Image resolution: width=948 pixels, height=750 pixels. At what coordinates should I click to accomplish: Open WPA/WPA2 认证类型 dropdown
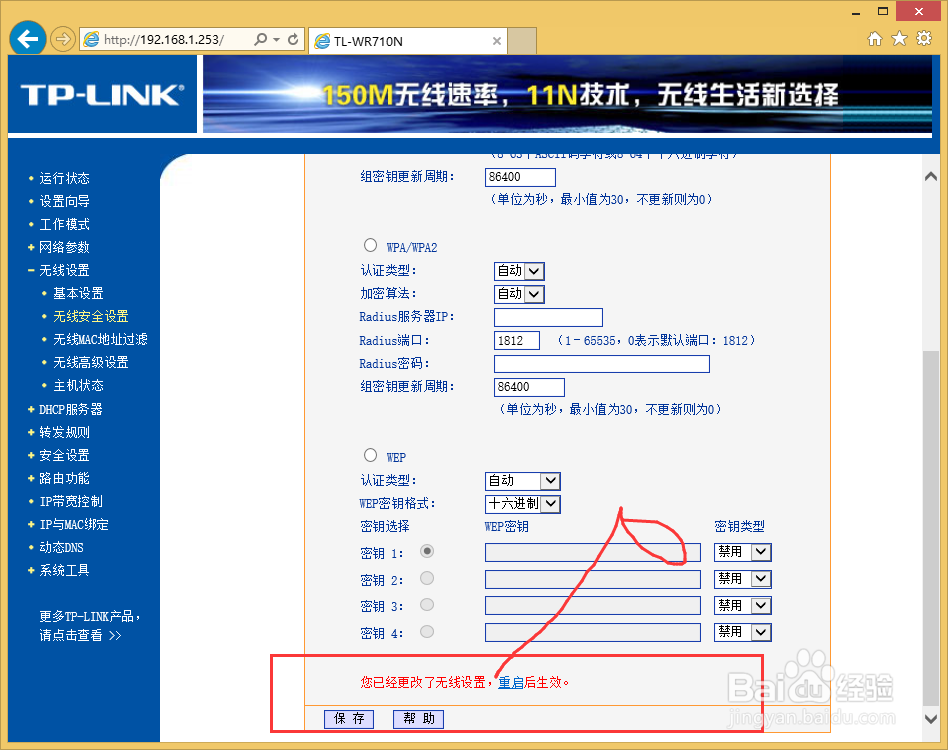point(519,271)
